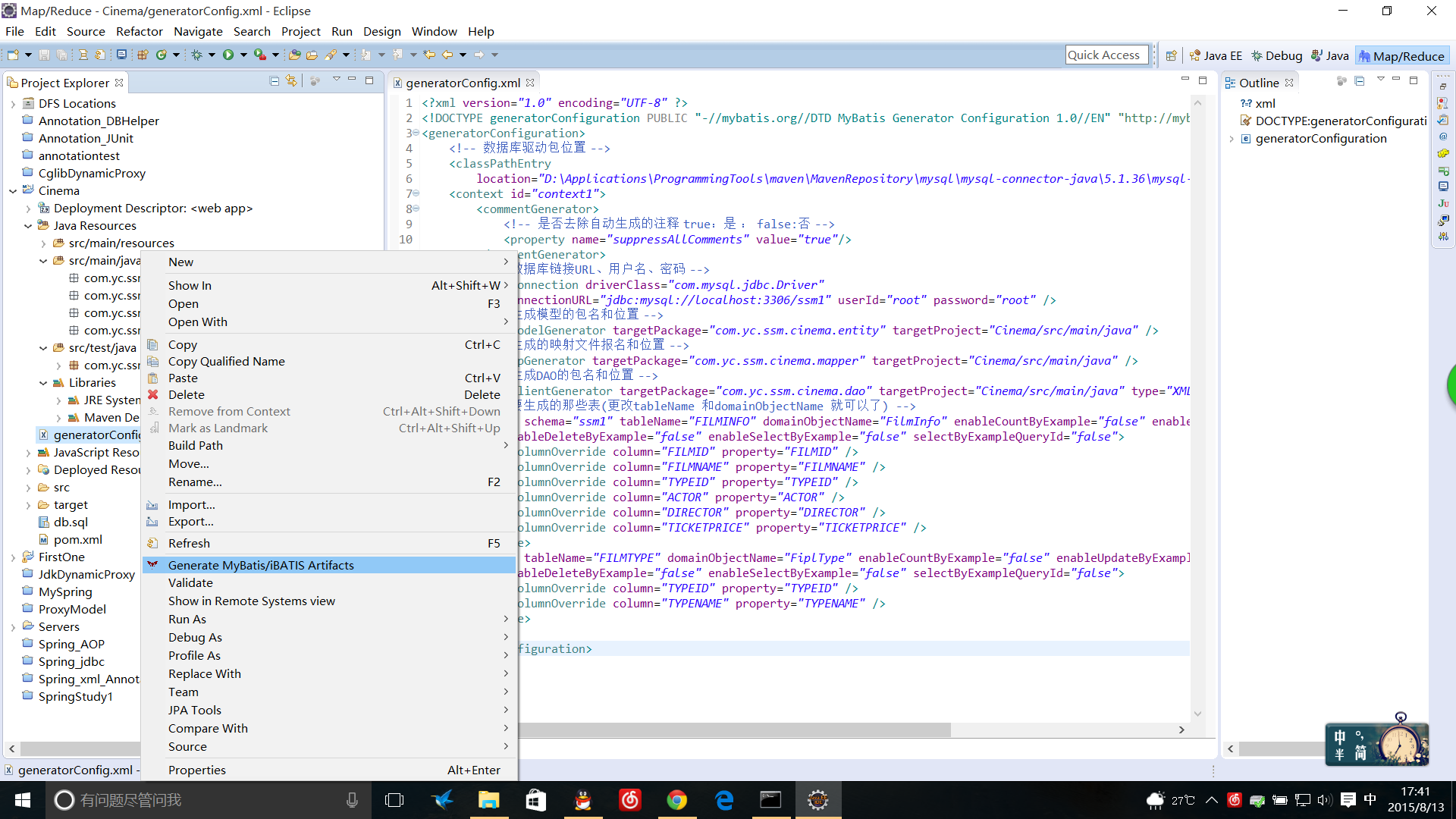The height and width of the screenshot is (819, 1456).
Task: Click the Java EE perspective button
Action: [1216, 55]
